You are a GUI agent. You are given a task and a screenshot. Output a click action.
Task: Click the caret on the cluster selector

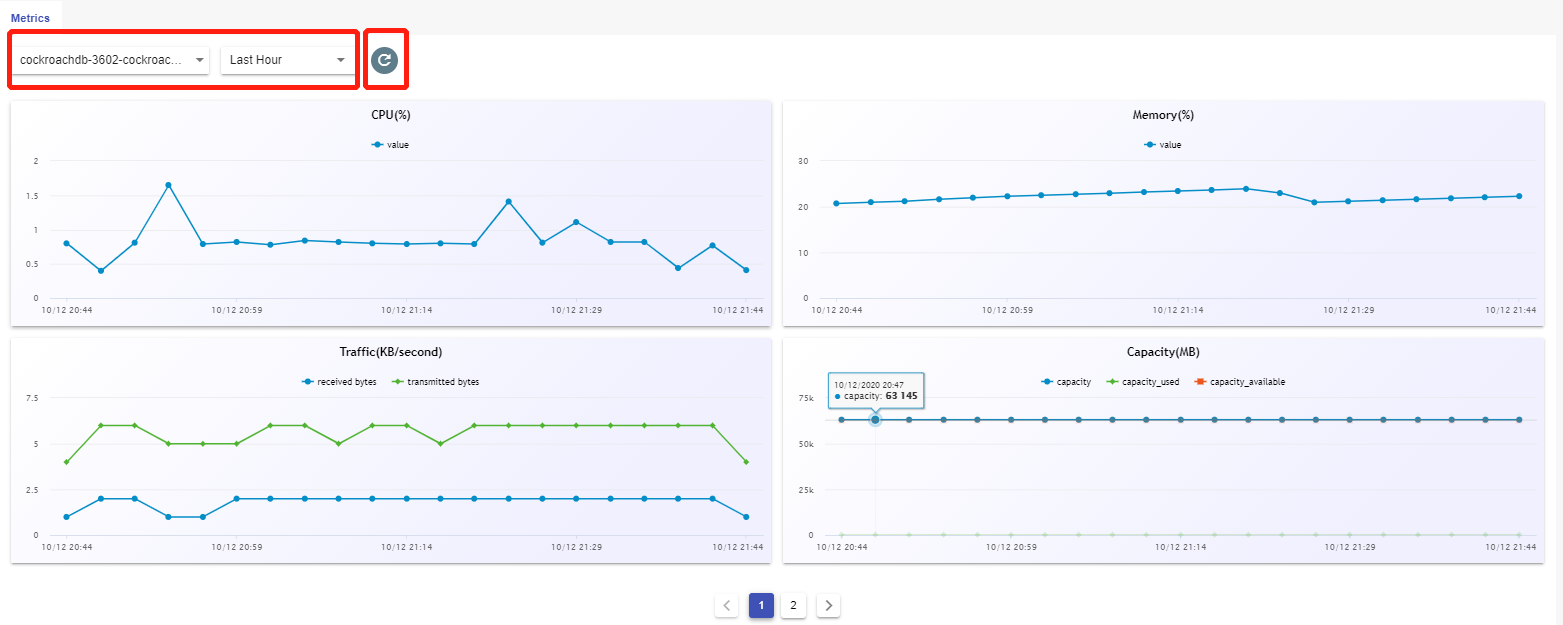coord(200,59)
